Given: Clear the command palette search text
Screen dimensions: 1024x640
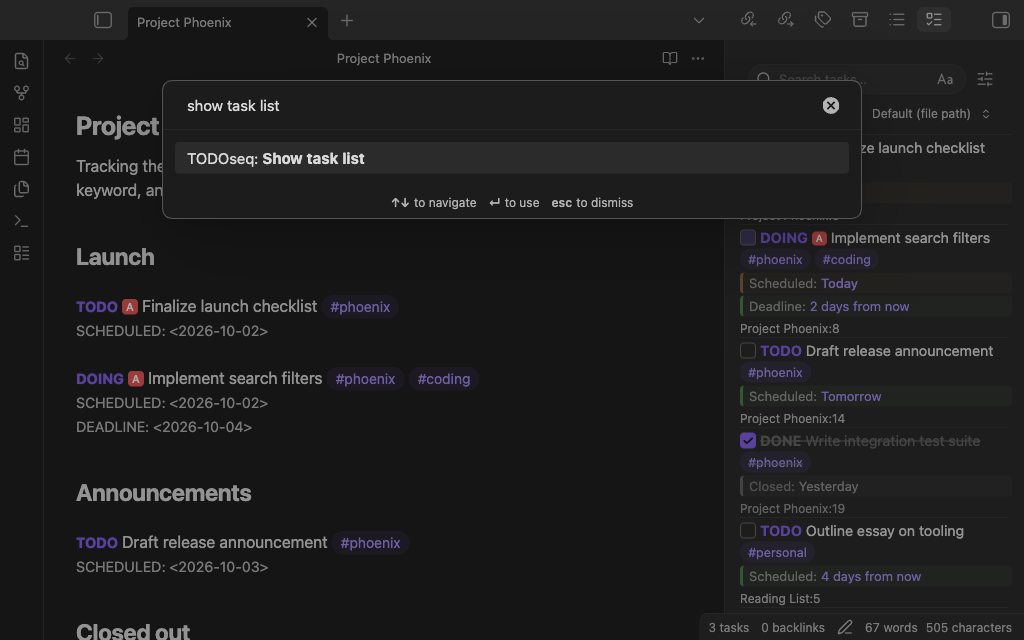Looking at the screenshot, I should (831, 105).
